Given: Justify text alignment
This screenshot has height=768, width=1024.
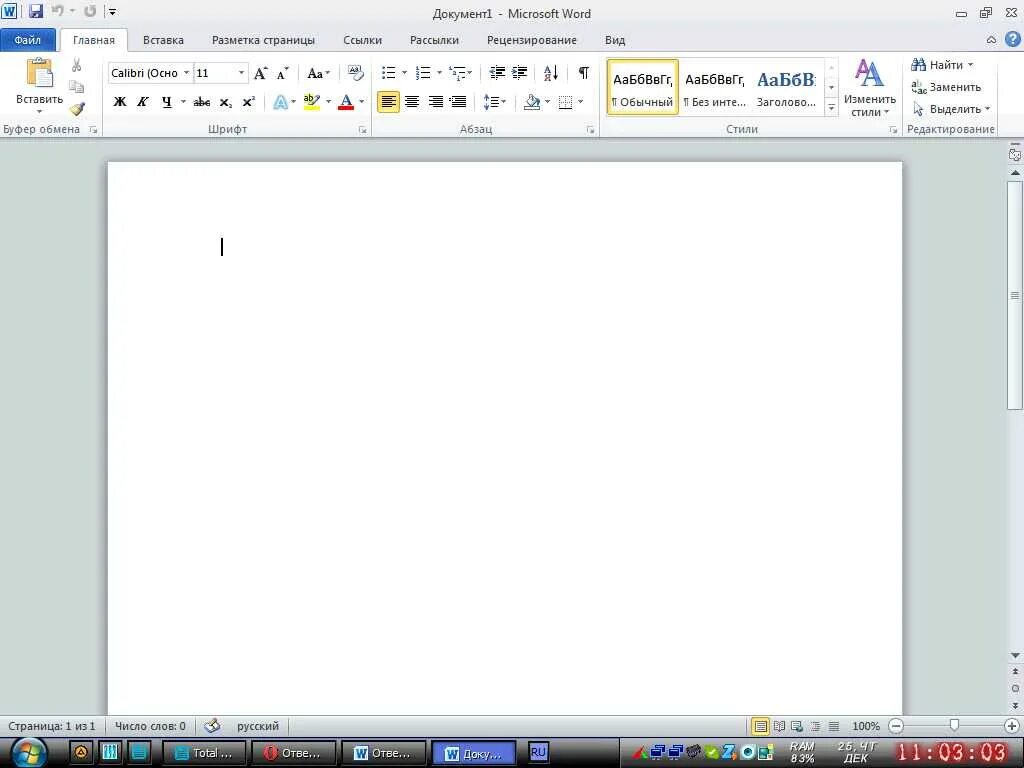Looking at the screenshot, I should point(458,102).
